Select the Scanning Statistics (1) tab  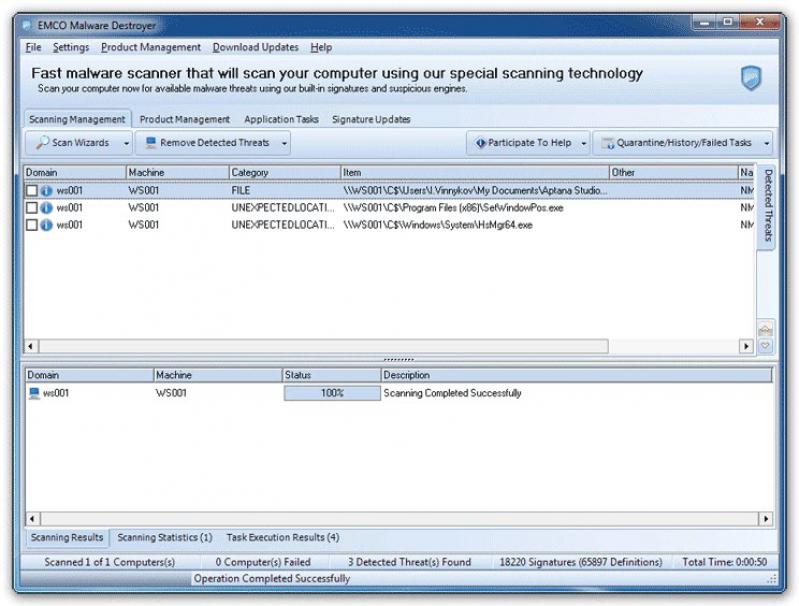(165, 537)
